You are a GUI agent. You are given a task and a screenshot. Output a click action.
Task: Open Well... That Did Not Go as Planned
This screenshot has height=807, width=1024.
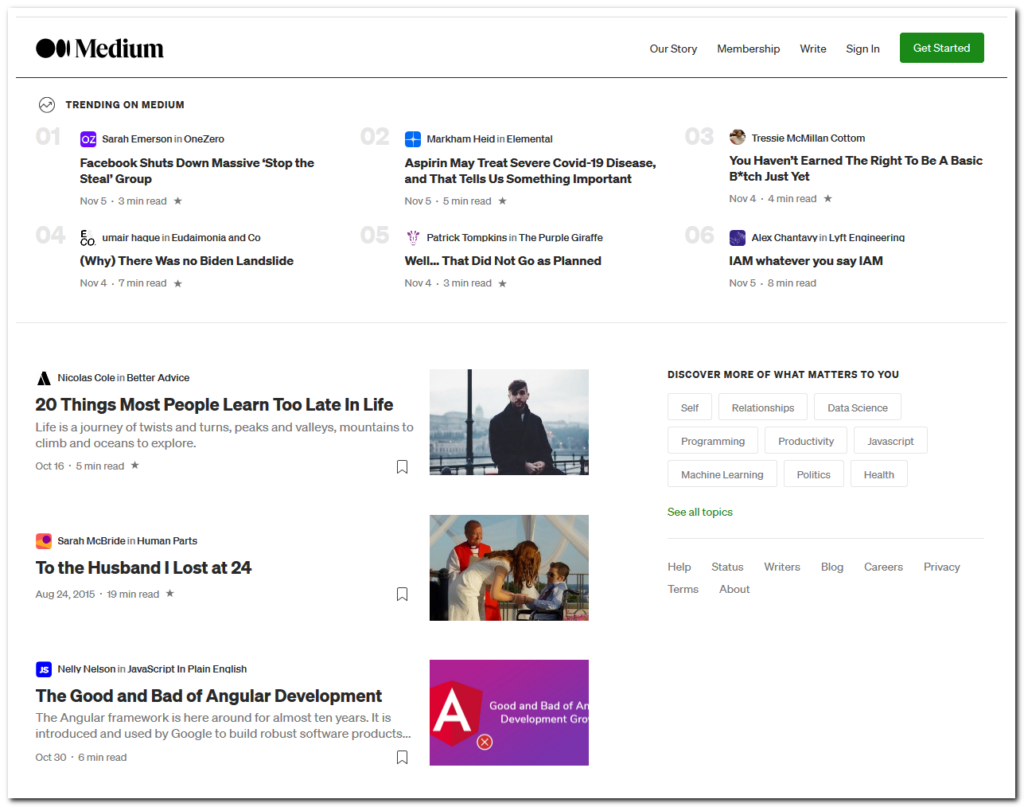[503, 261]
